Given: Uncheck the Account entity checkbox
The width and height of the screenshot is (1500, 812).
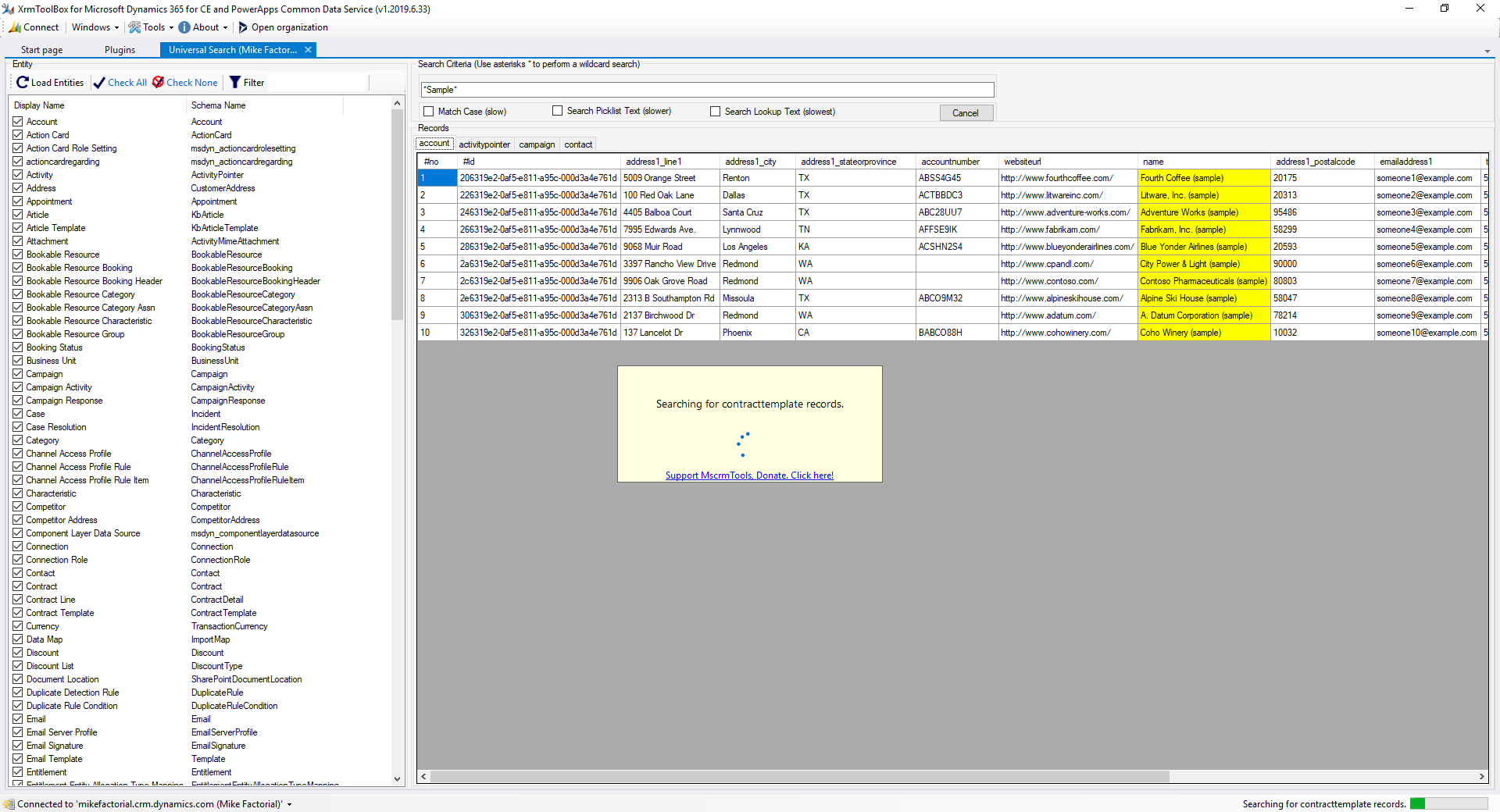Looking at the screenshot, I should pos(17,122).
